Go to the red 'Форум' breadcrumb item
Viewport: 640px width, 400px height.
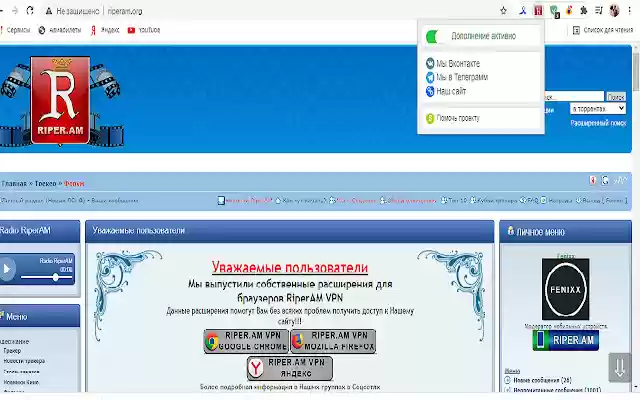(74, 184)
